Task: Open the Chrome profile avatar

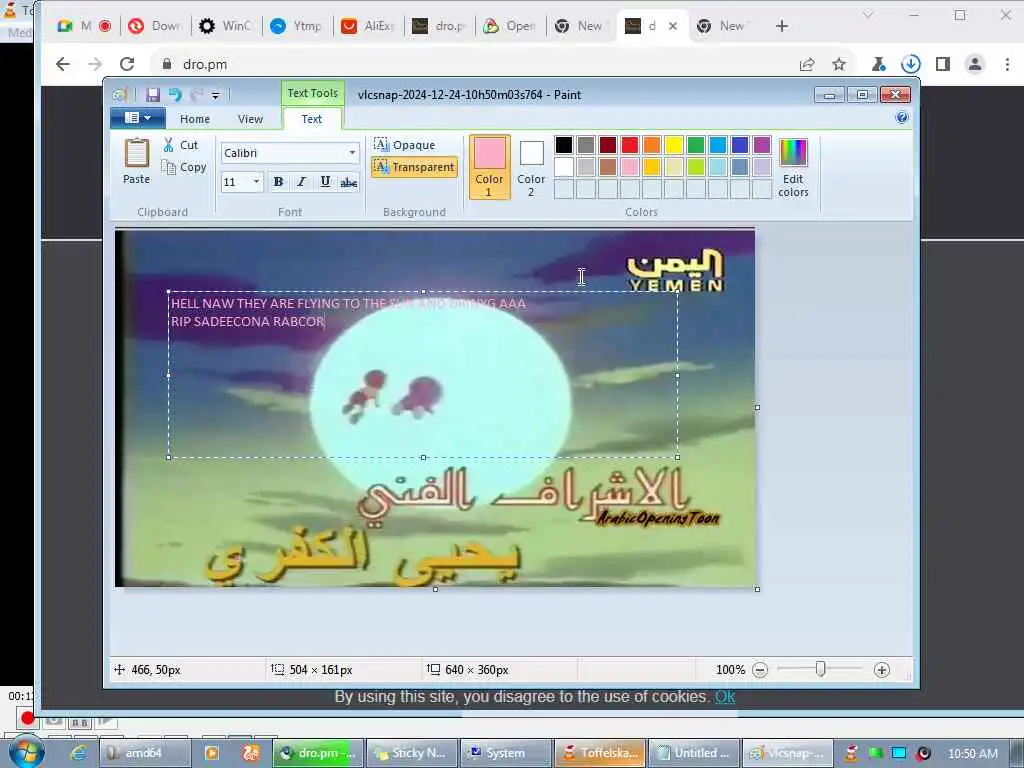Action: pyautogui.click(x=974, y=64)
